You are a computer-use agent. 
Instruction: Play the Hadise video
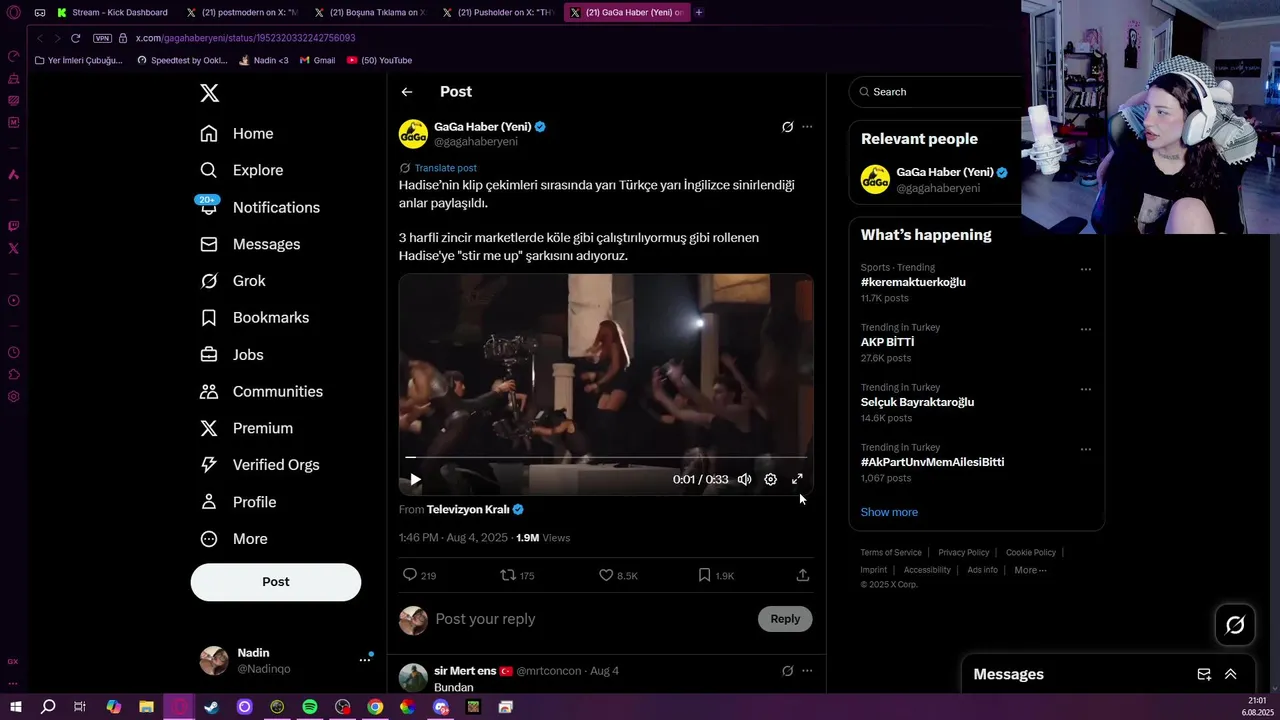[x=415, y=479]
